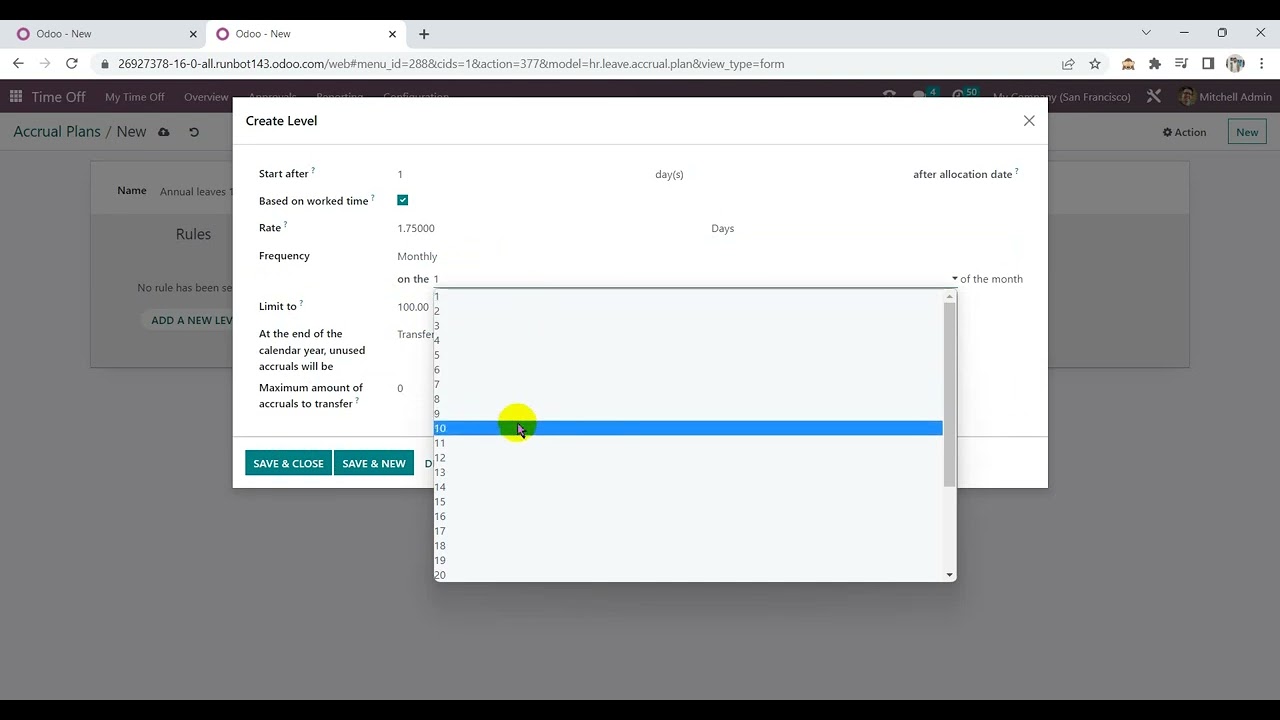Viewport: 1280px width, 720px height.
Task: Open the browser extensions puzzle icon
Action: pyautogui.click(x=1155, y=63)
